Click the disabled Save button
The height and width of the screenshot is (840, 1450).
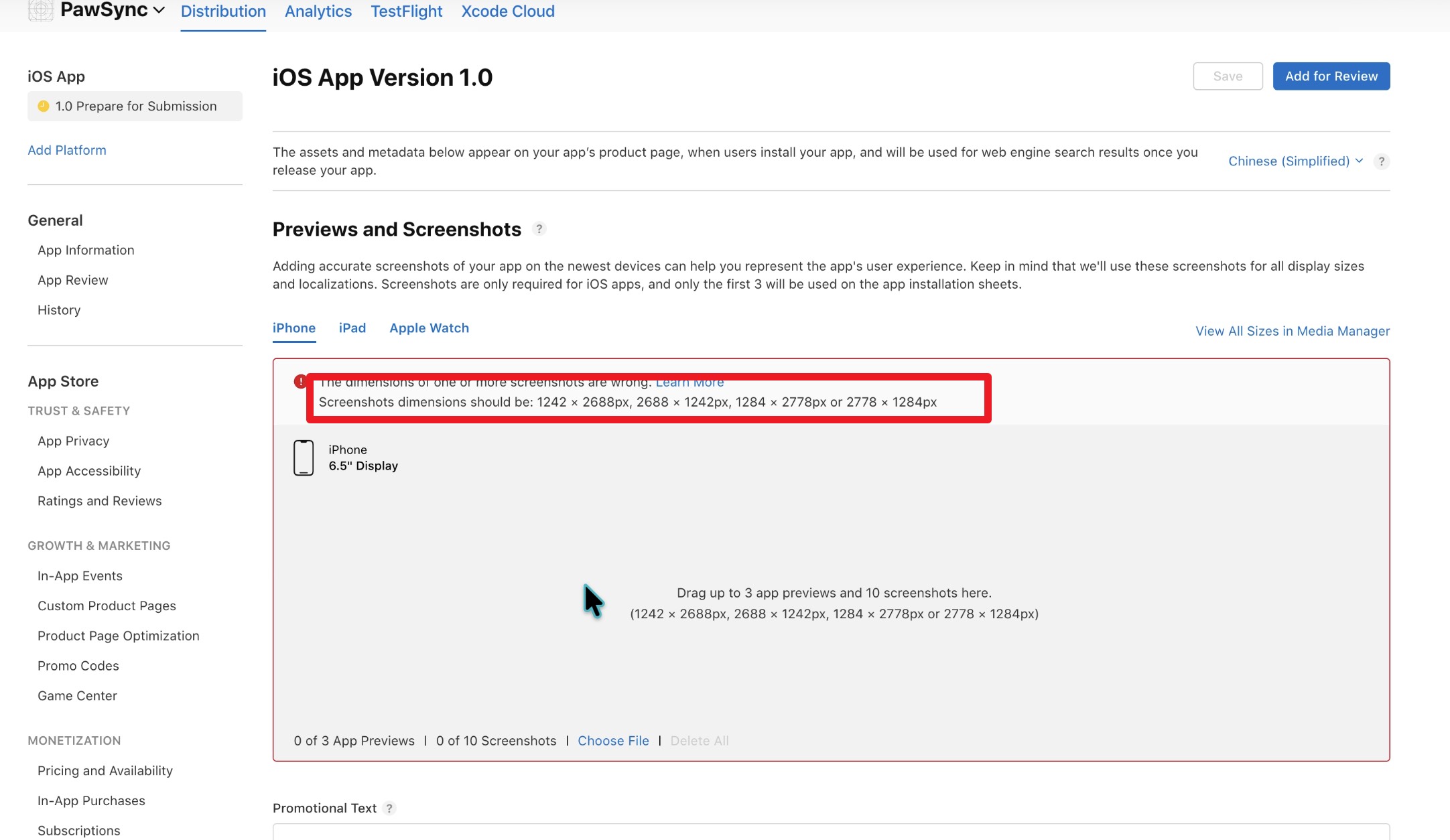[1228, 76]
